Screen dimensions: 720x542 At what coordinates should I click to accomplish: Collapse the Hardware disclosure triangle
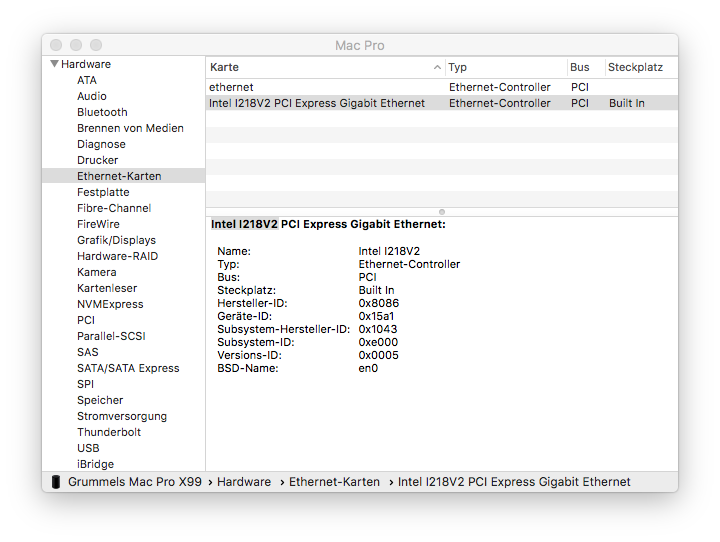54,64
